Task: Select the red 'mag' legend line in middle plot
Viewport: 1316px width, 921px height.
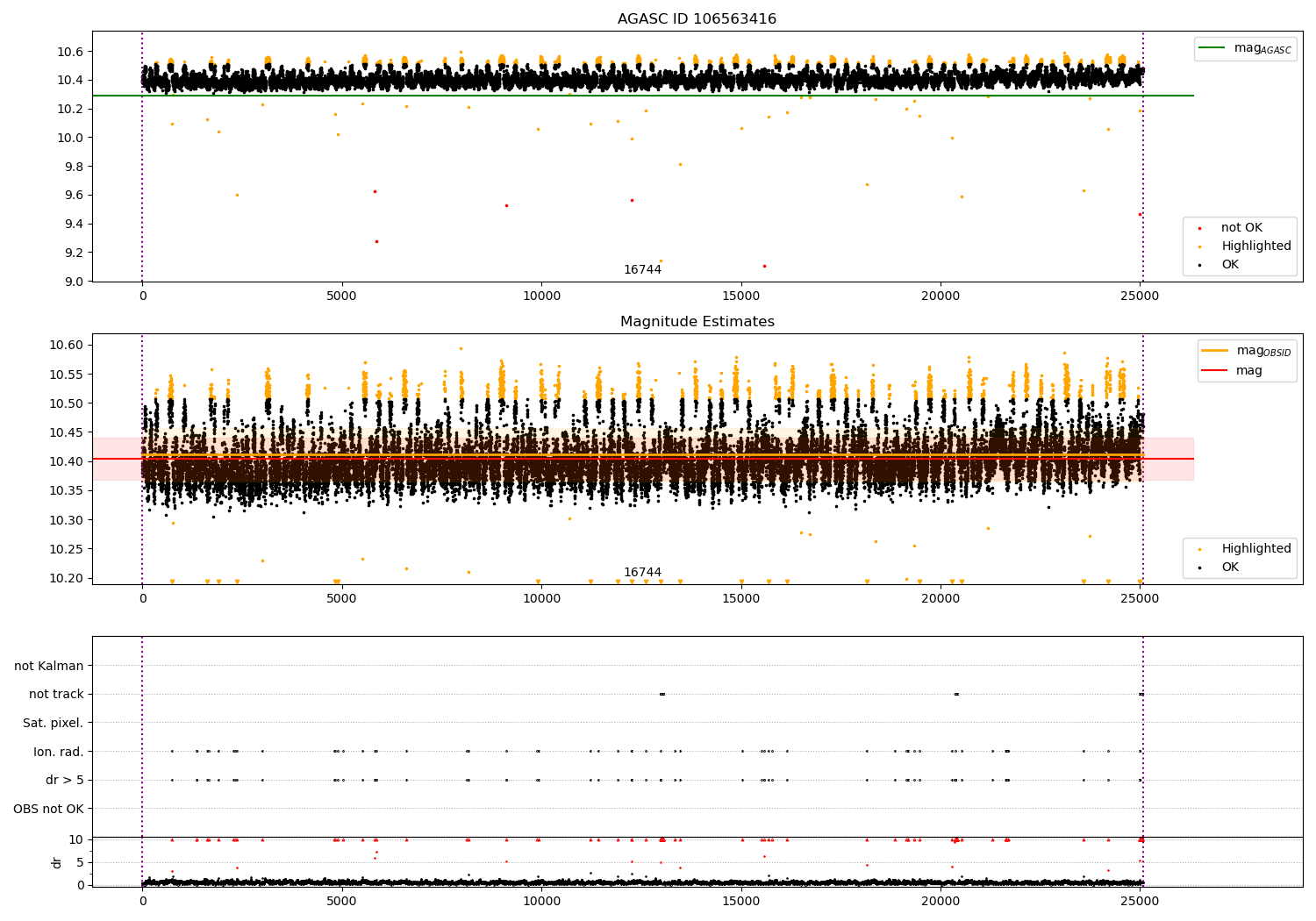Action: (x=1215, y=371)
